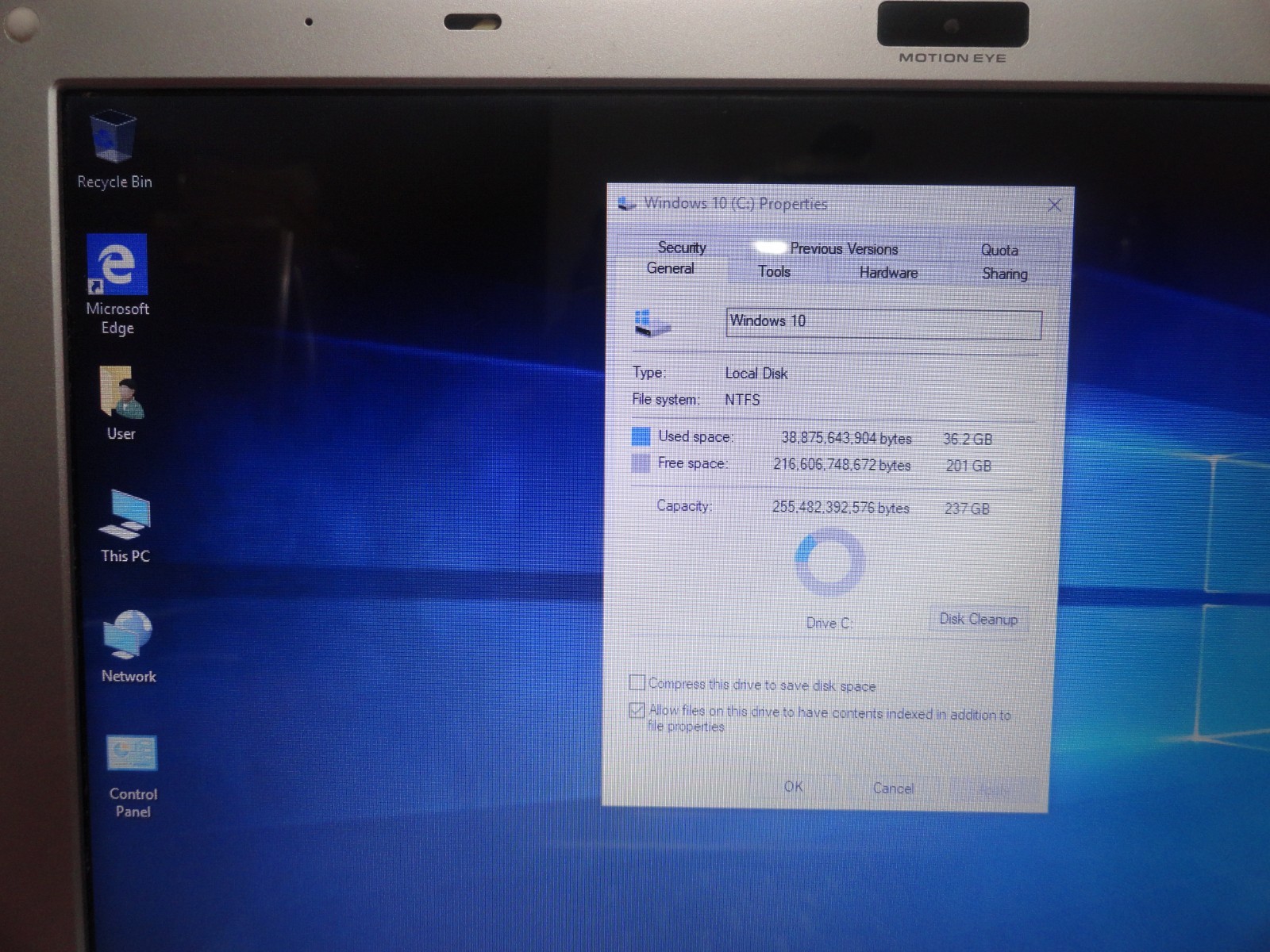Image resolution: width=1270 pixels, height=952 pixels.
Task: Switch to the Quota tab
Action: pyautogui.click(x=999, y=251)
